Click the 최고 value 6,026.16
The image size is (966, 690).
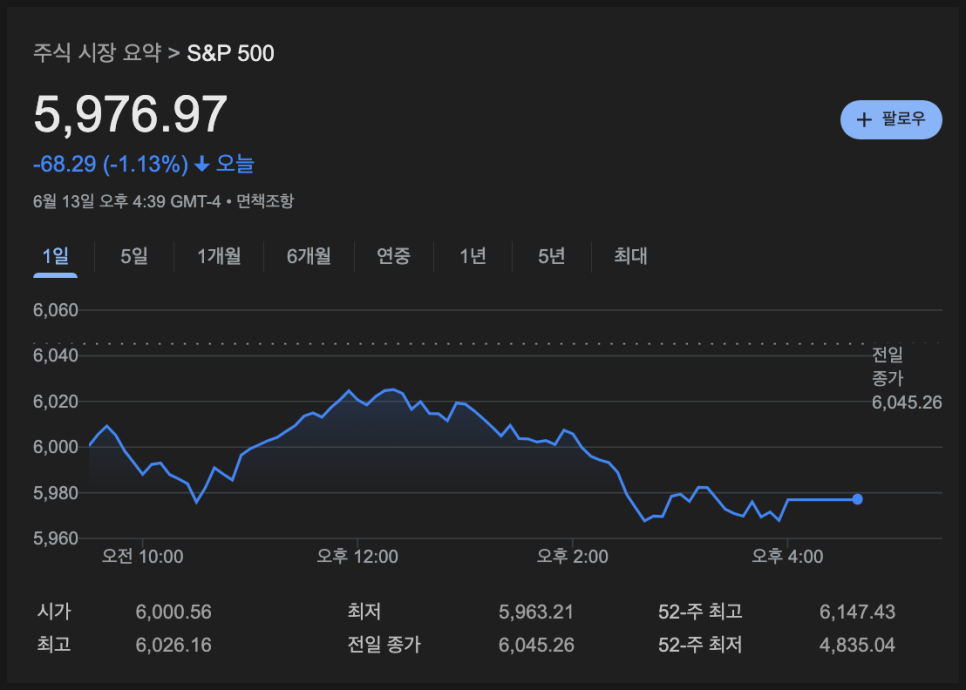(x=173, y=645)
